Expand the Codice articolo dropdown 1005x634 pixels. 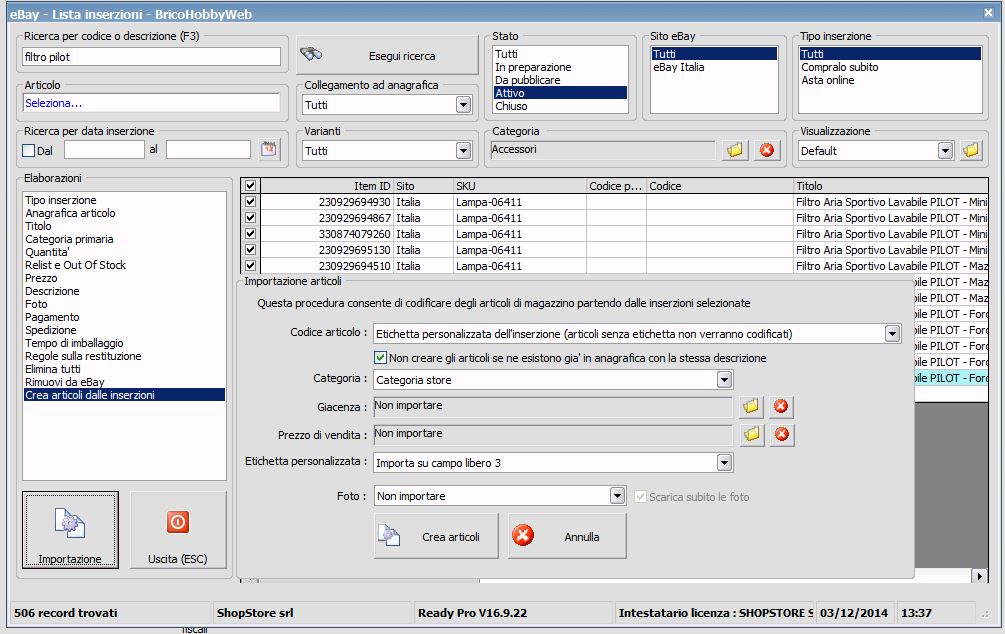[x=892, y=333]
